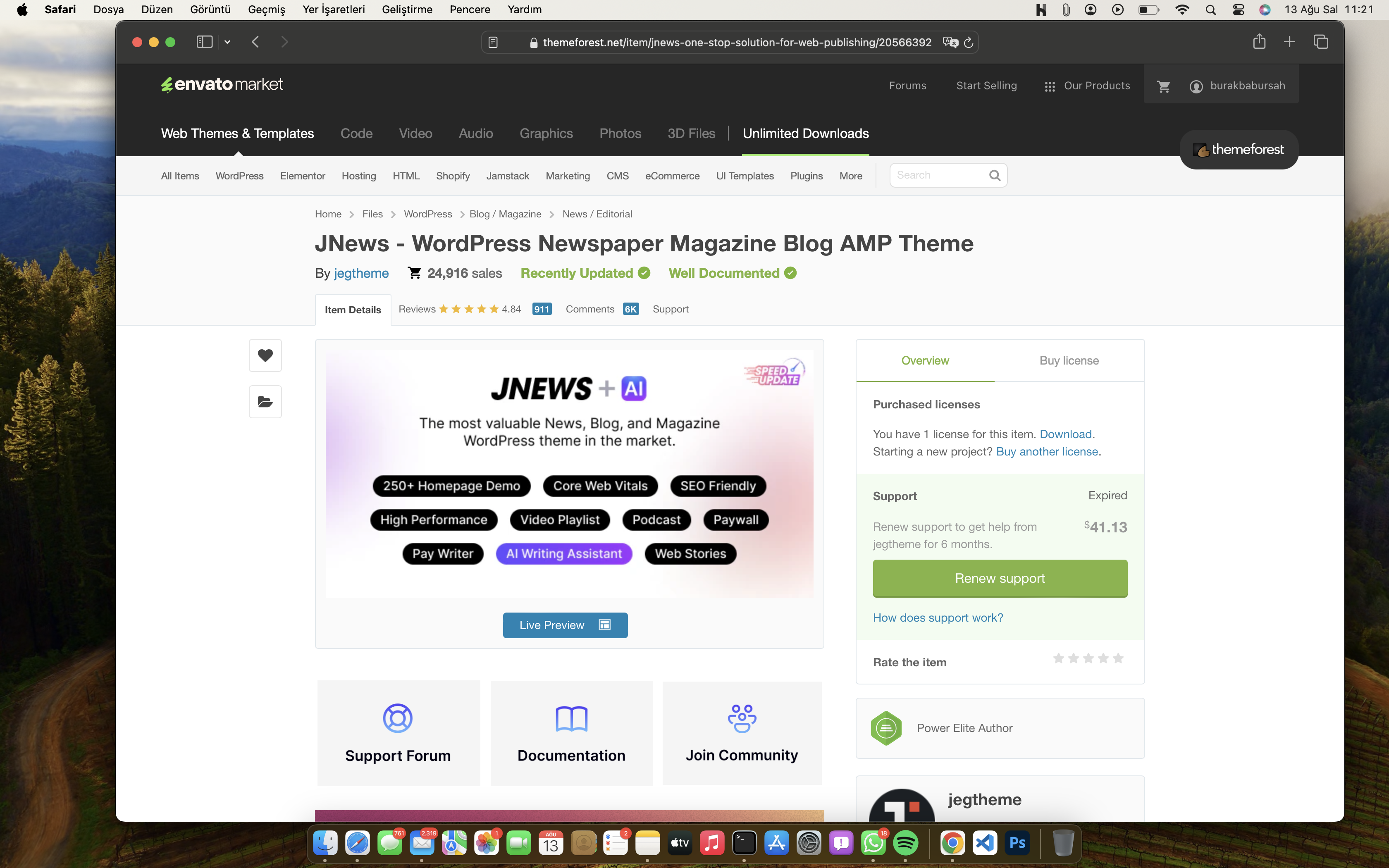Add item to favorites with heart icon
The width and height of the screenshot is (1389, 868).
[x=265, y=355]
